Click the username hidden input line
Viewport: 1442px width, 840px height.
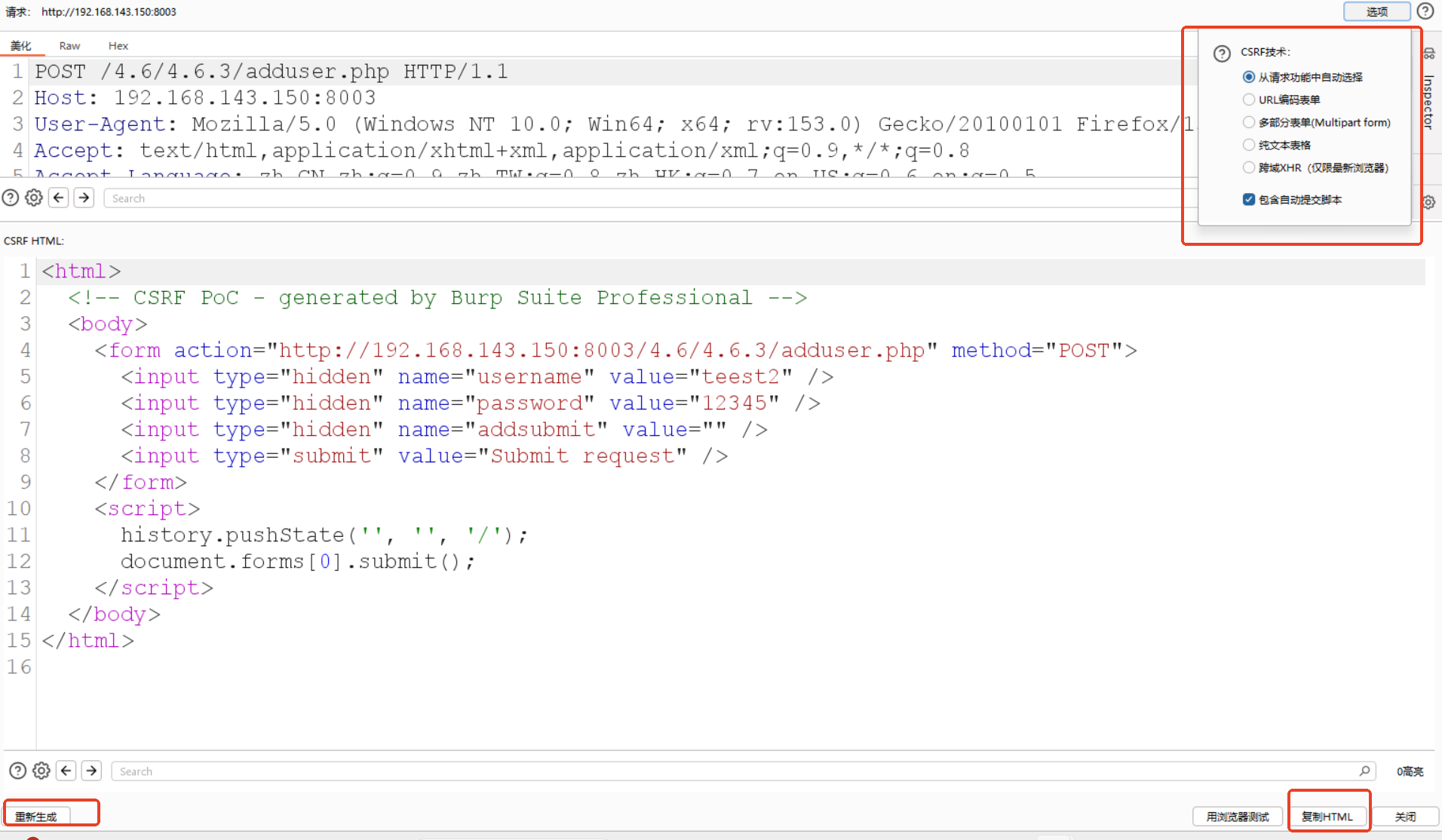[x=477, y=377]
